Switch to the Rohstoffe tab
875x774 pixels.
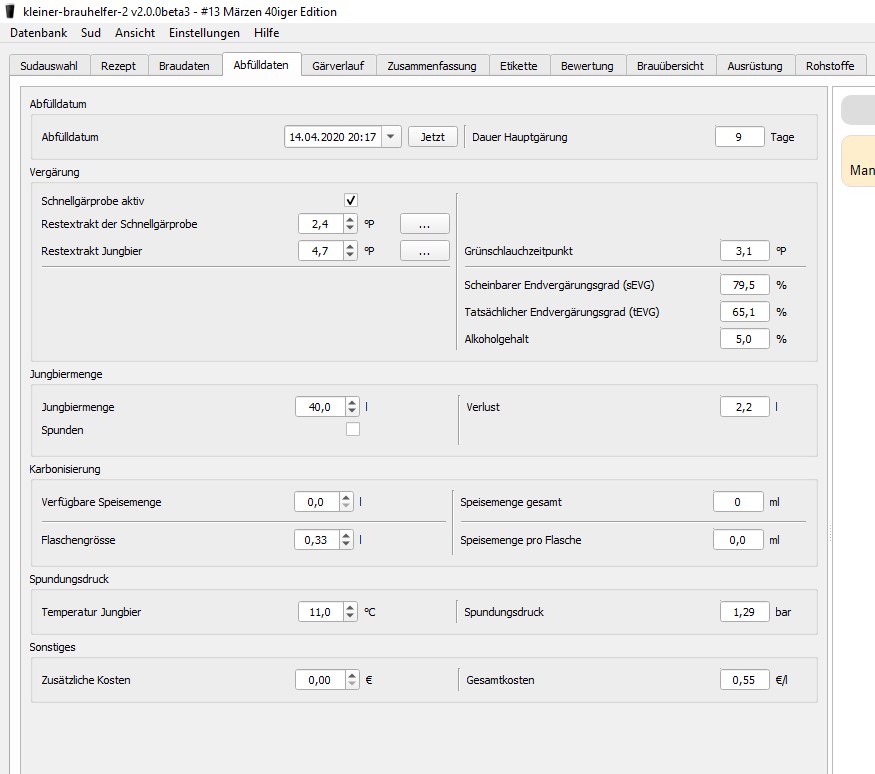tap(830, 66)
